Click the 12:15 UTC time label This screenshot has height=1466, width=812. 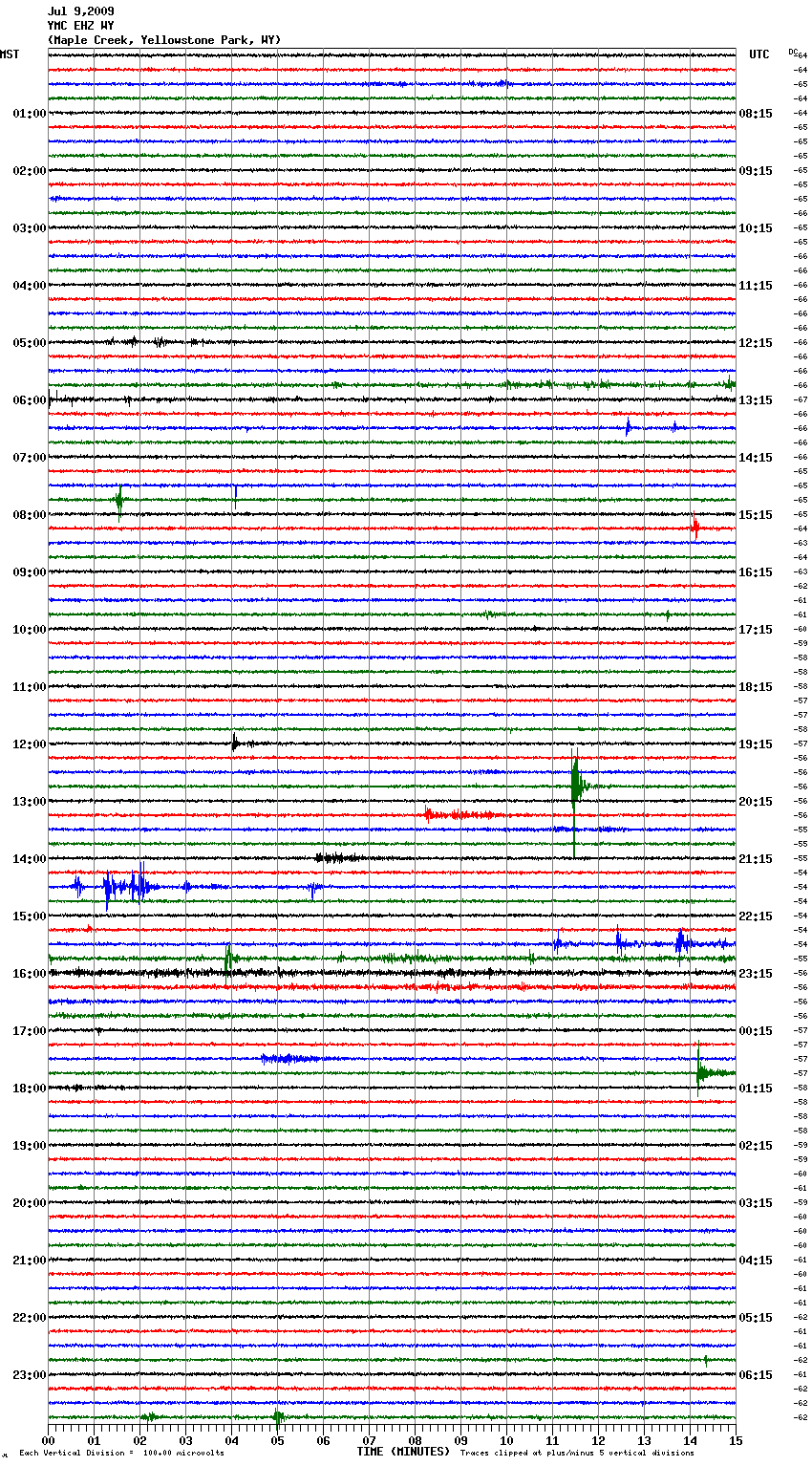[x=756, y=343]
